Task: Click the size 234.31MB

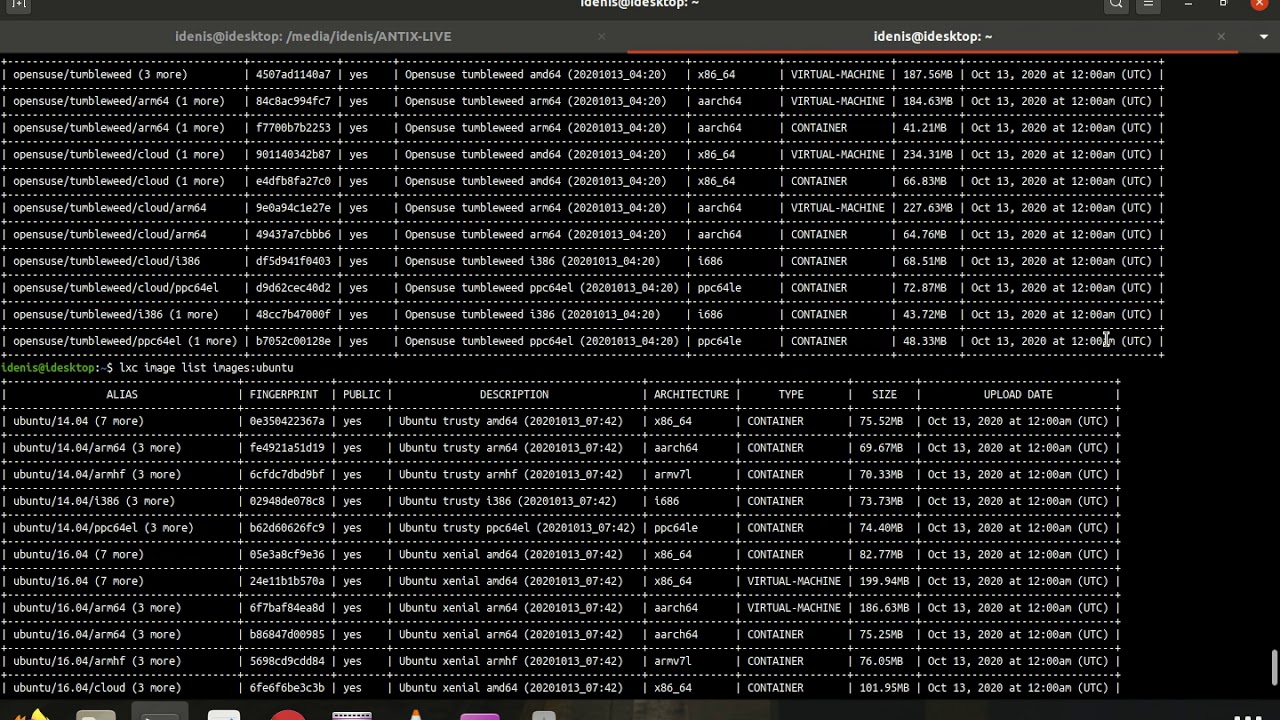Action: (928, 155)
